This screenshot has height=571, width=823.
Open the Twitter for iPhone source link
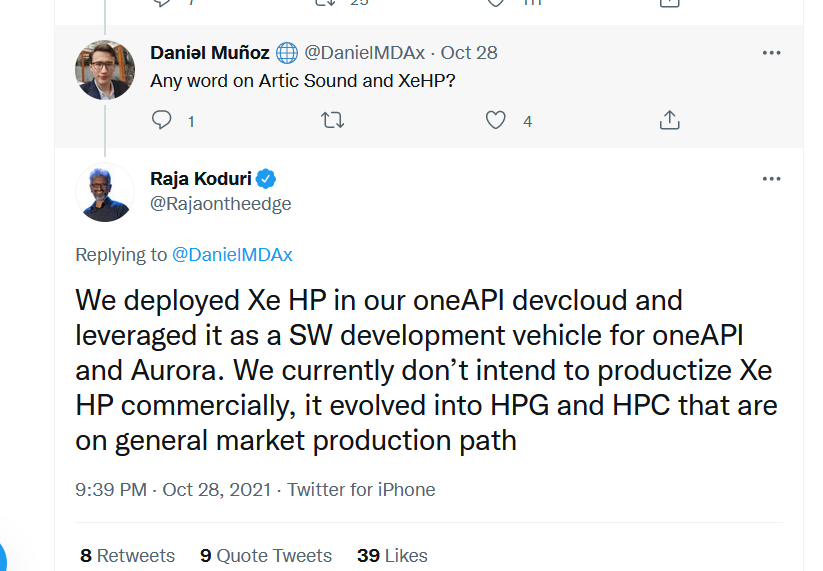361,490
